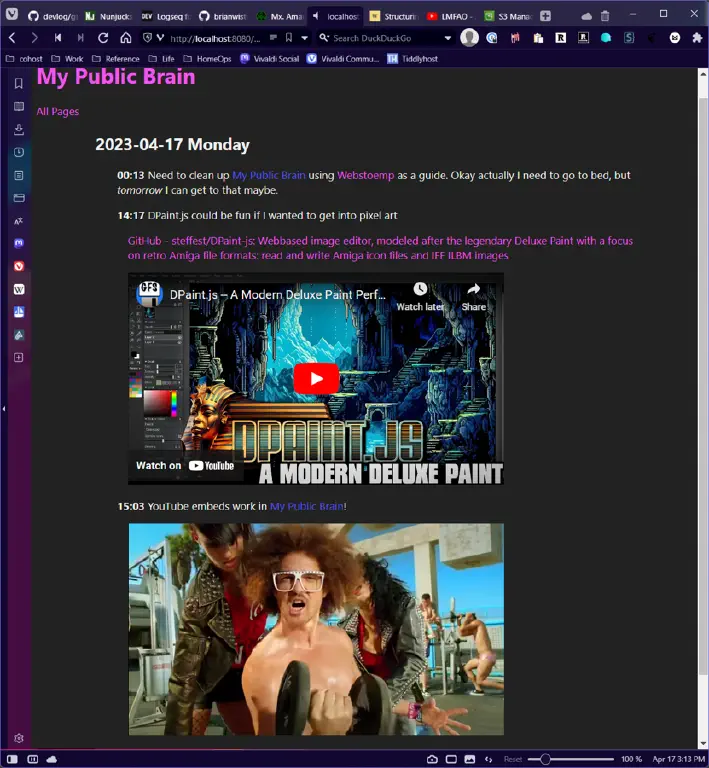The height and width of the screenshot is (768, 709).
Task: Click the Fast Forward navigation button
Action: coord(81,38)
